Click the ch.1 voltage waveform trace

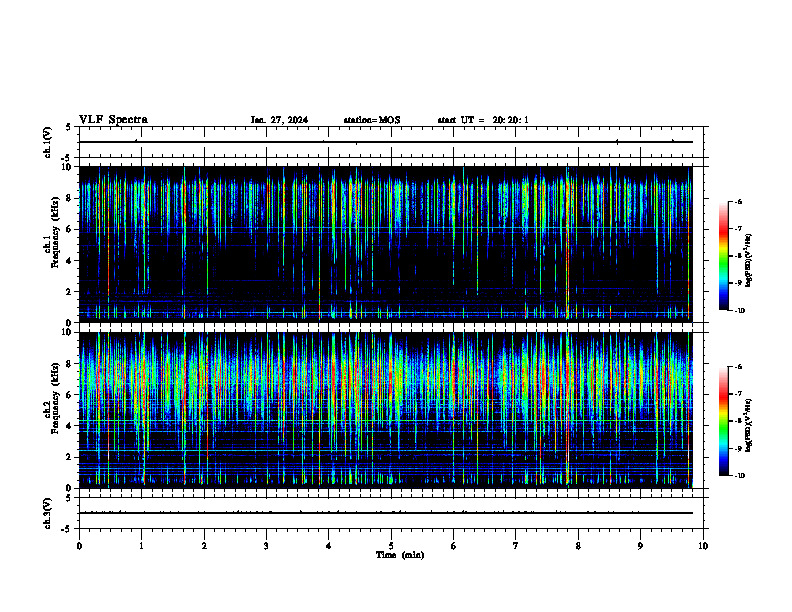tap(385, 142)
